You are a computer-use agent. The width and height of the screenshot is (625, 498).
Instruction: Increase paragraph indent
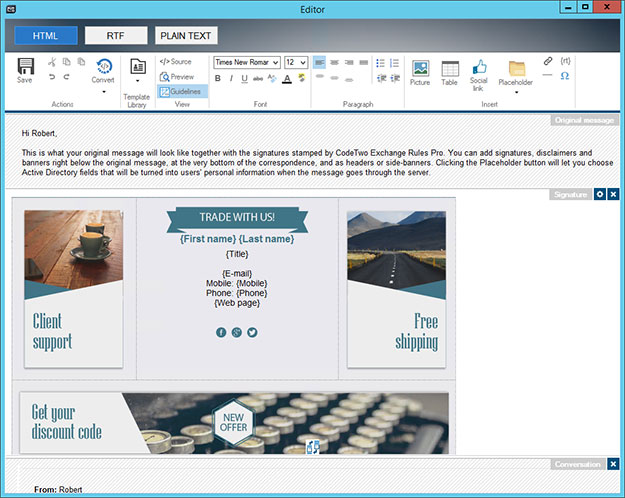[x=395, y=78]
